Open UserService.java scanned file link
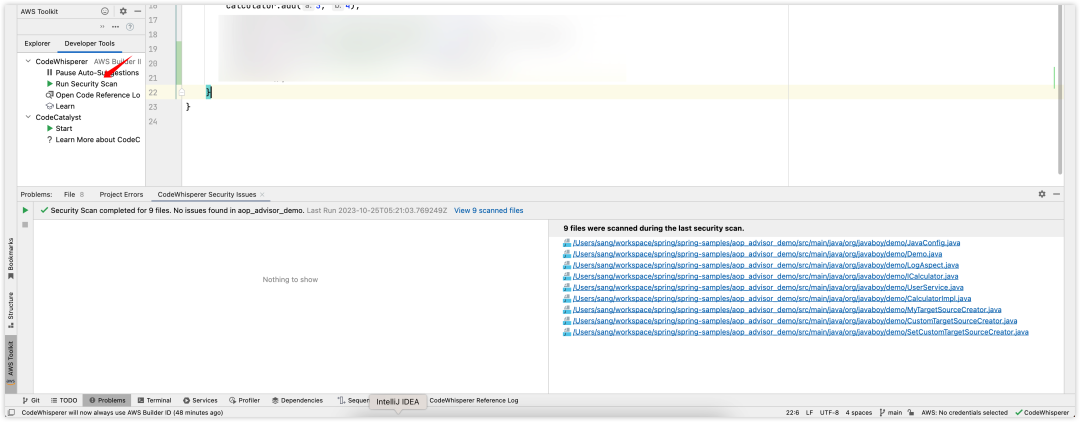Screen dimensions: 1080x422 tap(768, 287)
